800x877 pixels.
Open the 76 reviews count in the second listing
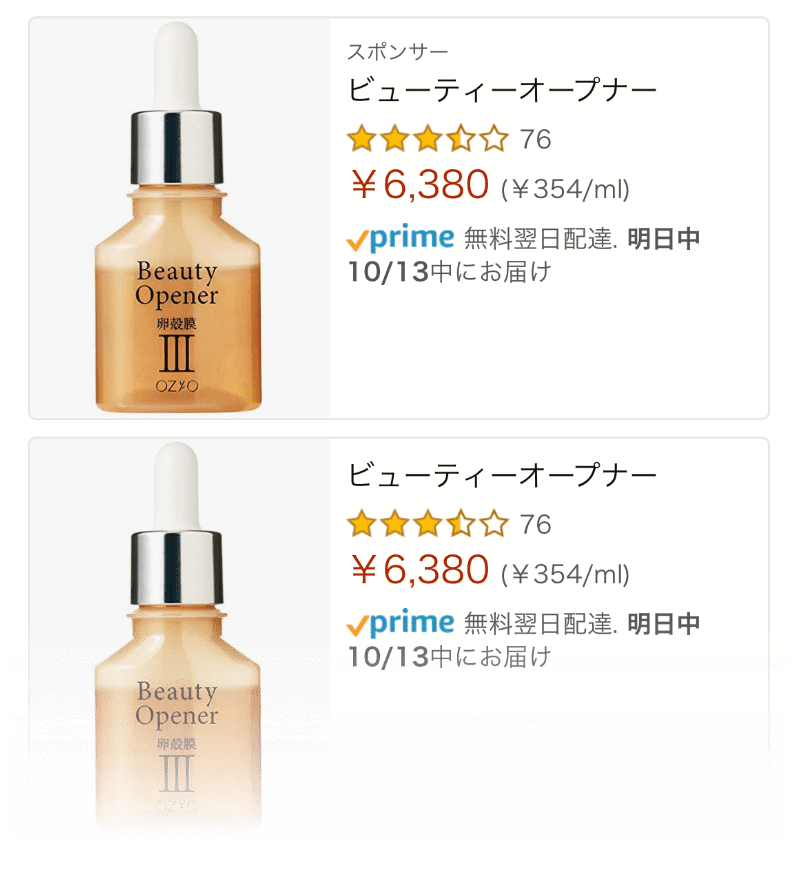coord(535,525)
